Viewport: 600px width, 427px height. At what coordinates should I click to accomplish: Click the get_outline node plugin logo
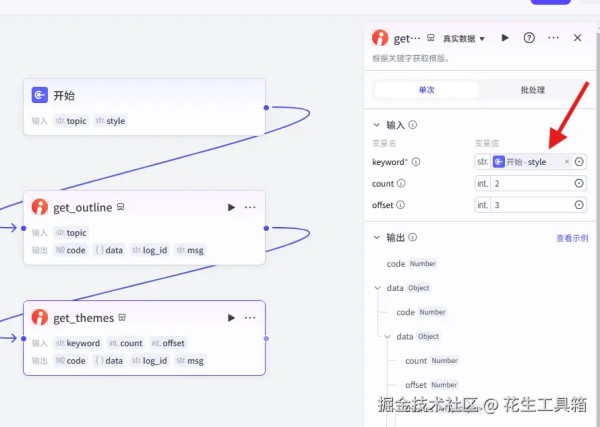tap(40, 207)
